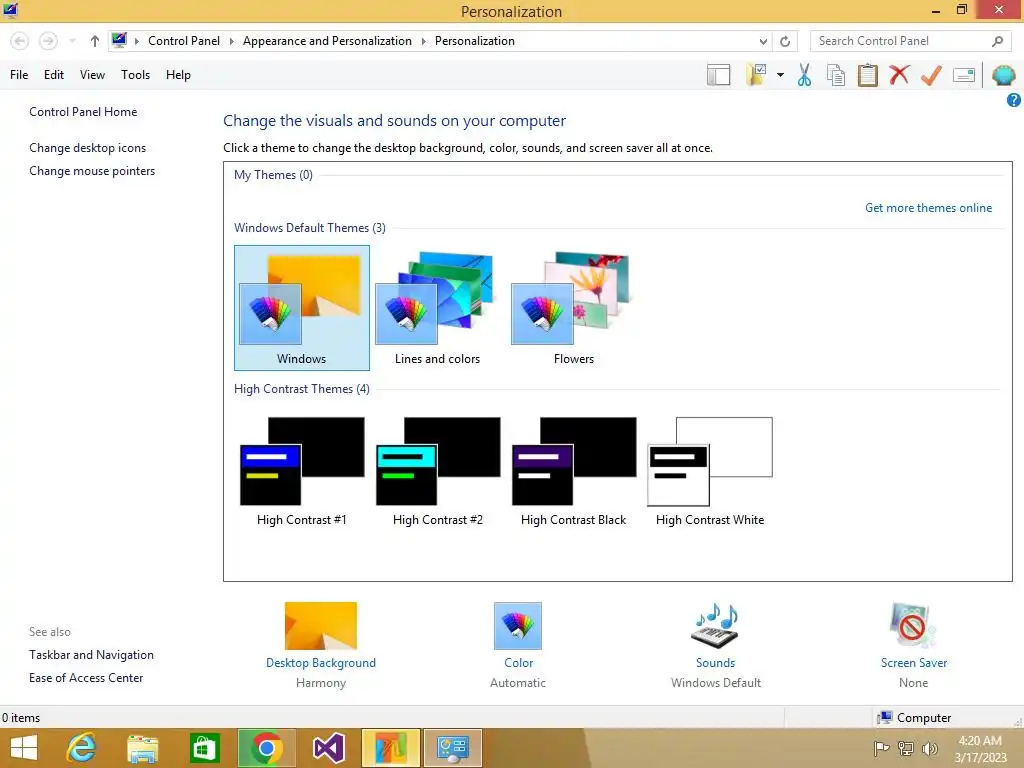
Task: Apply the High Contrast White theme
Action: click(x=710, y=472)
